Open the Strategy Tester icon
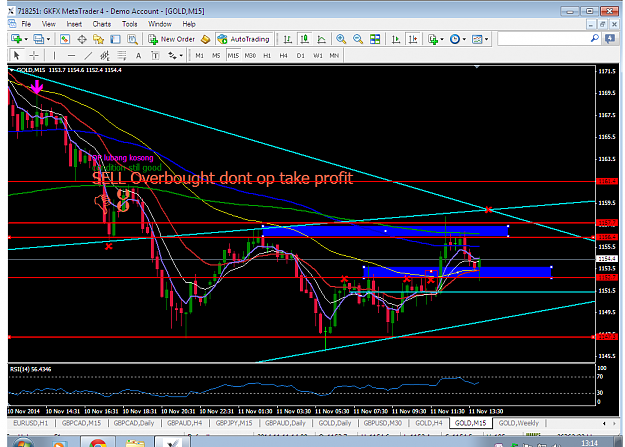This screenshot has width=625, height=447. point(132,39)
